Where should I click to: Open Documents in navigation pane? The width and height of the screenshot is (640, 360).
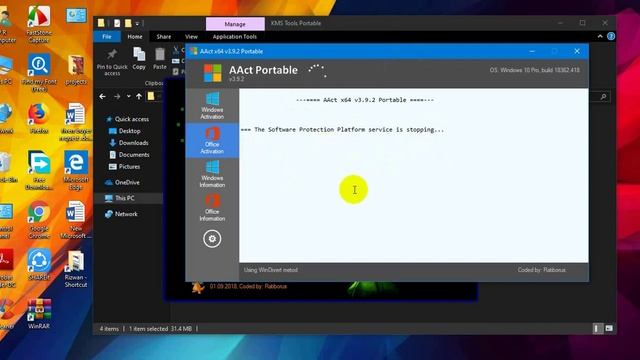(x=129, y=155)
